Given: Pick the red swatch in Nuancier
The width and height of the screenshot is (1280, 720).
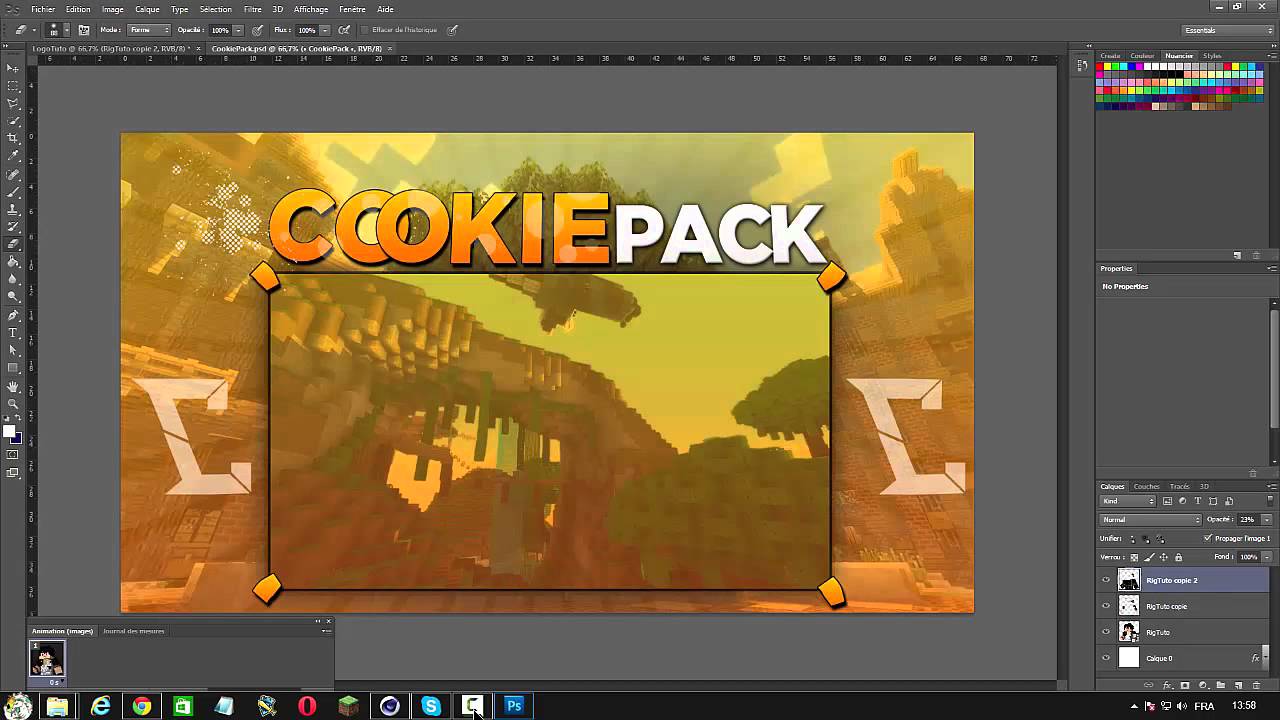Looking at the screenshot, I should tap(1100, 67).
